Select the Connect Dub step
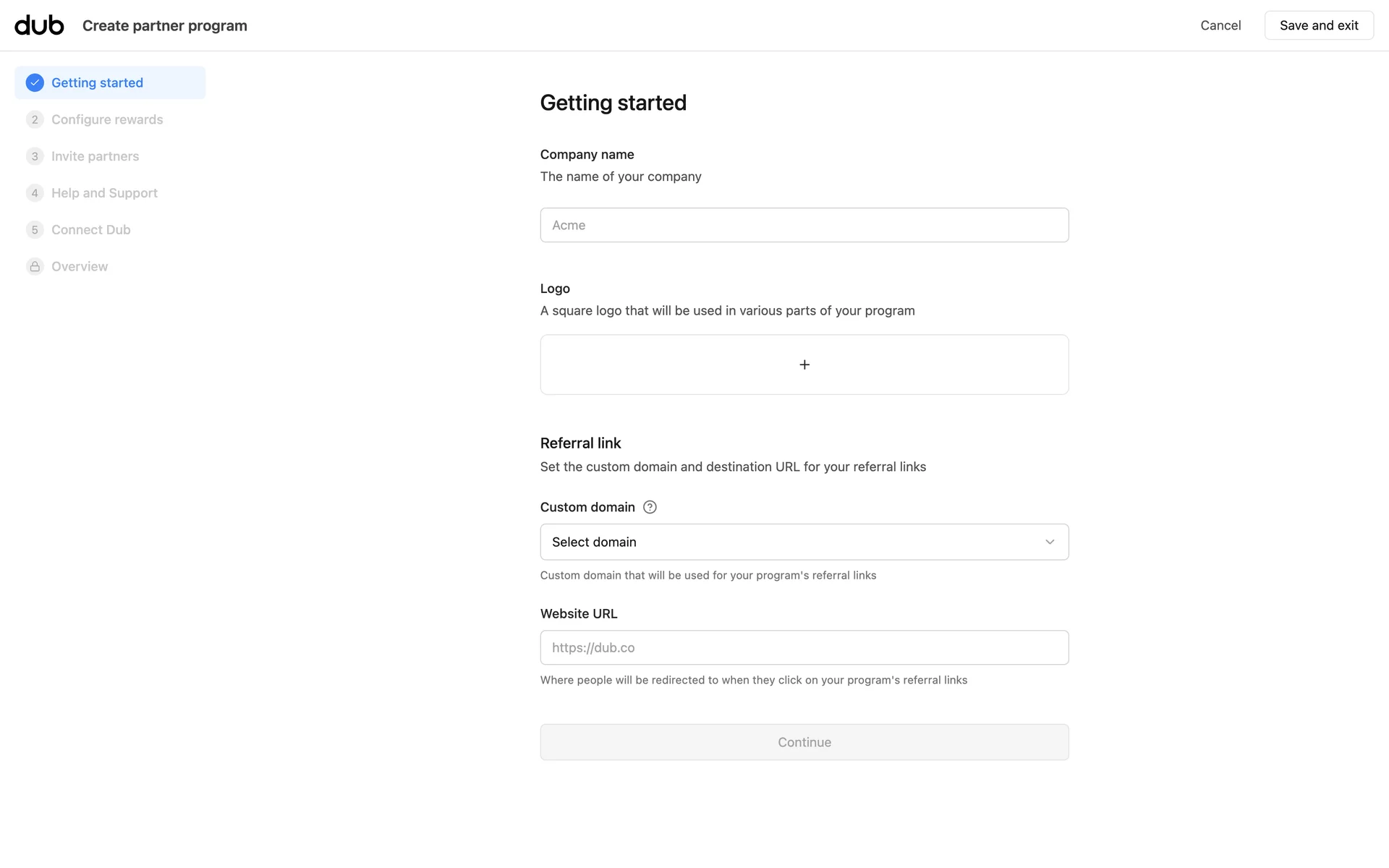1389x868 pixels. pos(90,230)
